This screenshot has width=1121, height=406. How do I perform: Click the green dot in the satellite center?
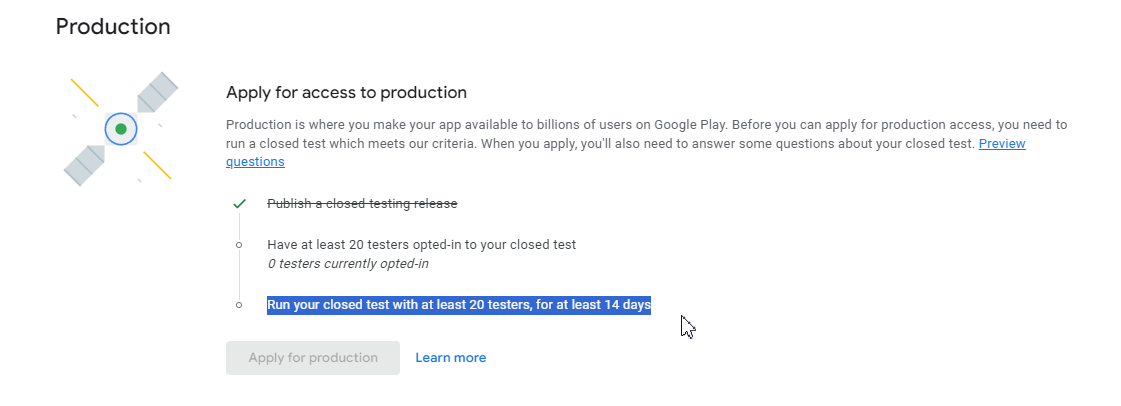[x=121, y=129]
